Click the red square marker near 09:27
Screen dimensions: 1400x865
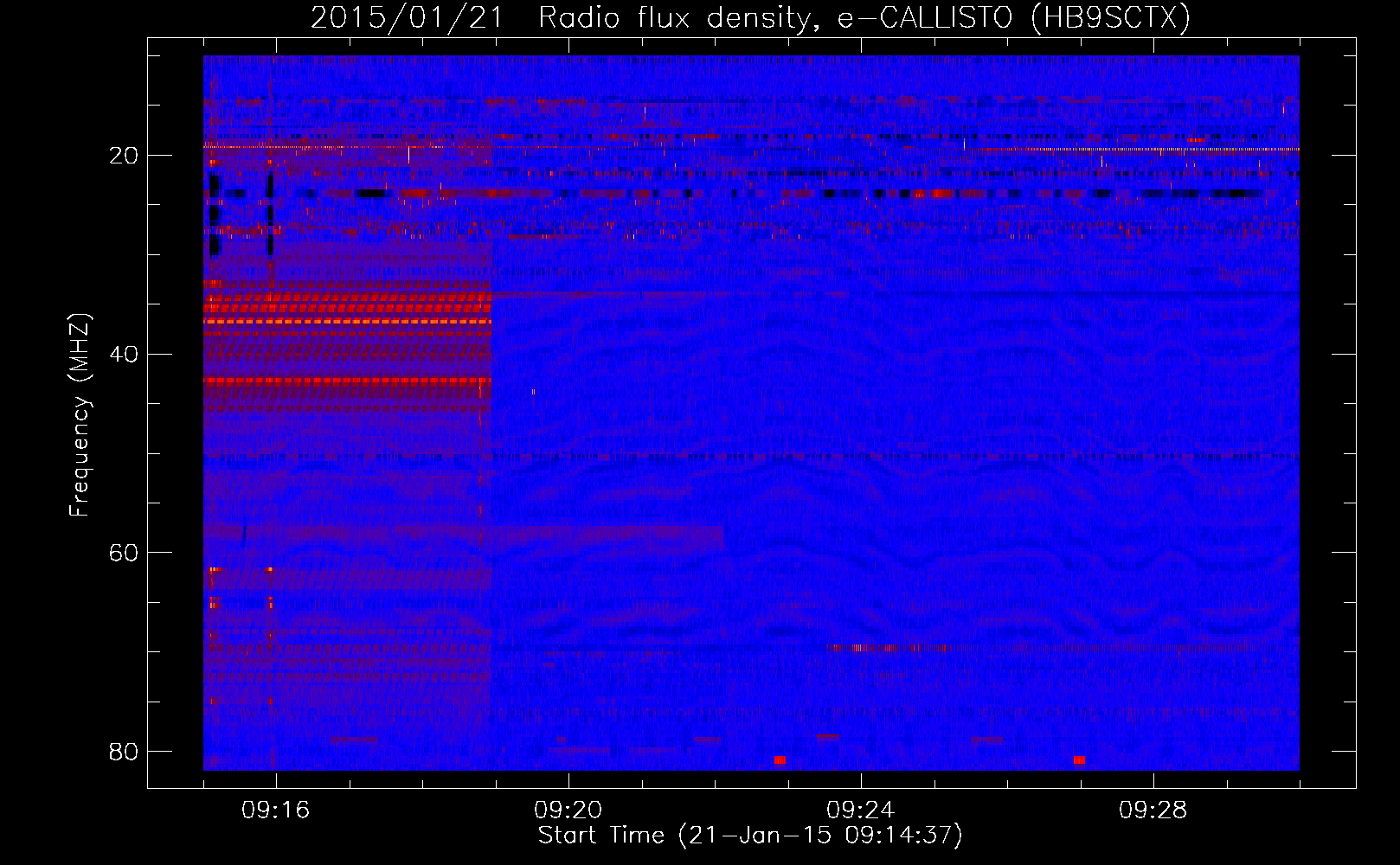[1079, 760]
